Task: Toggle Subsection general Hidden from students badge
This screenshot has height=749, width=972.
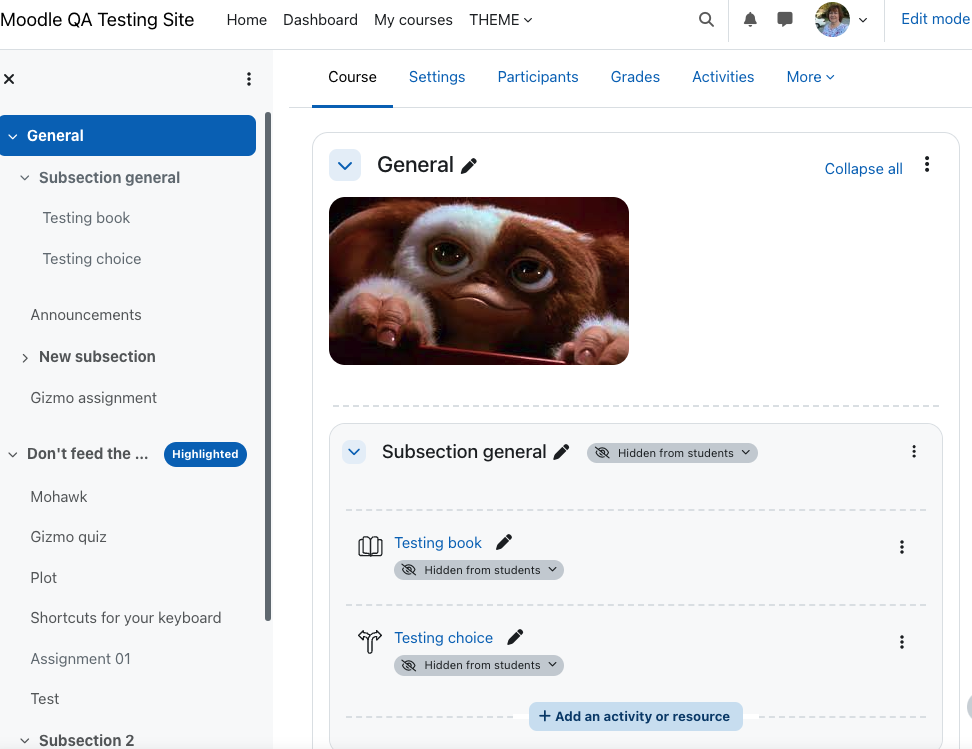Action: [672, 453]
